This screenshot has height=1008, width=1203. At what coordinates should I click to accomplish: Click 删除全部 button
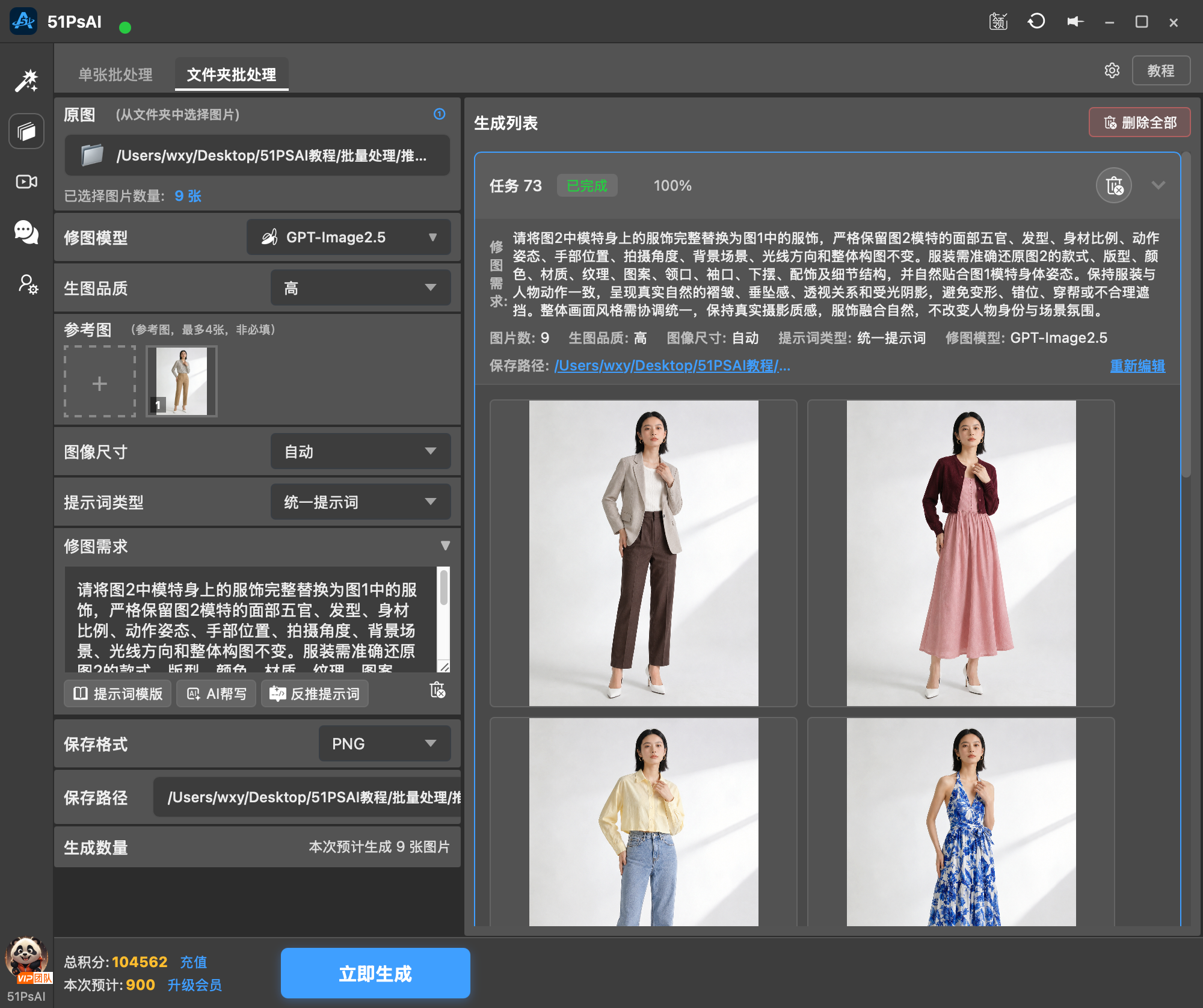coord(1140,123)
